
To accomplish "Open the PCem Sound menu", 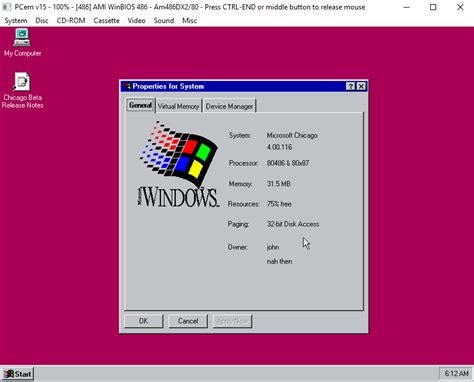I will 164,21.
